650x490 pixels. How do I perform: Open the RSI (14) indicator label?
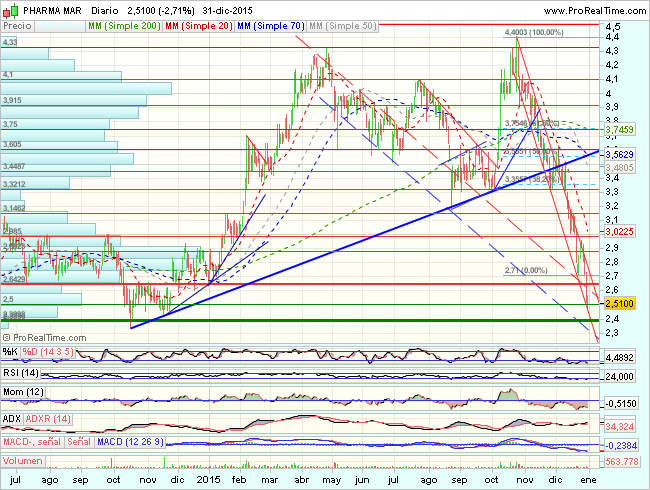[x=21, y=373]
